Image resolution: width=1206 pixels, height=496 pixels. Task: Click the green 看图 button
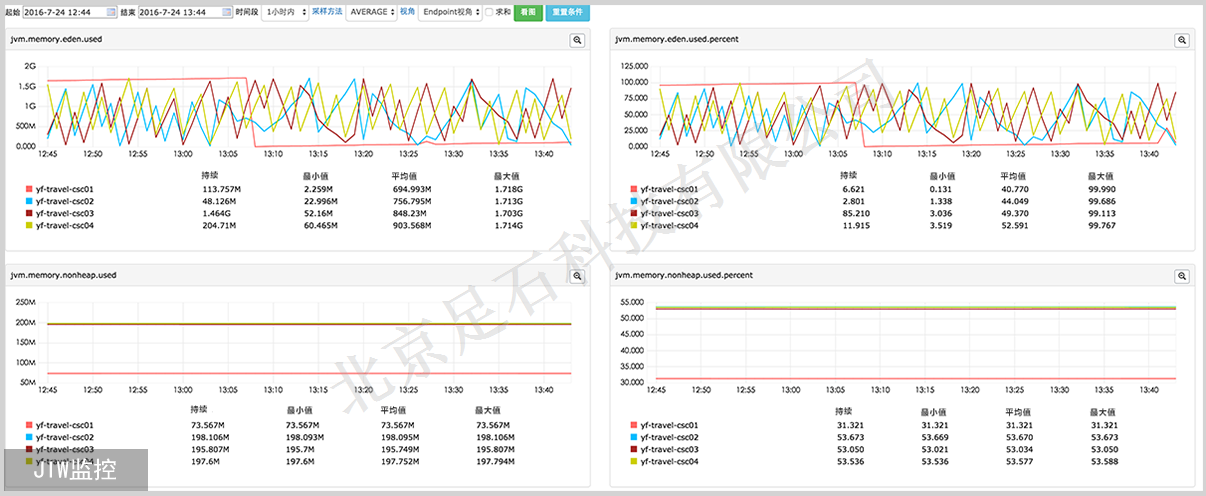tap(527, 12)
